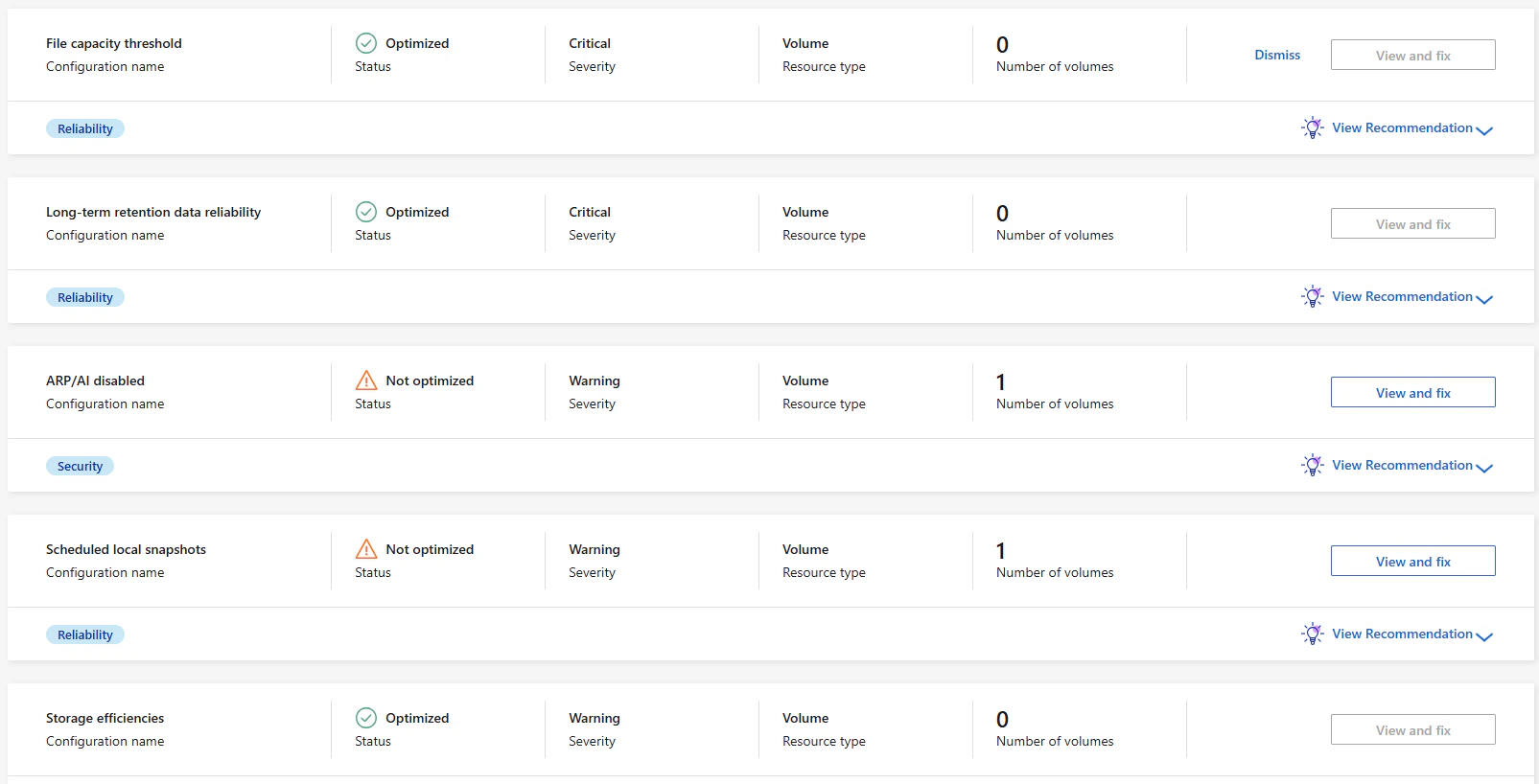This screenshot has height=784, width=1539.
Task: Click the Reliability tag under Scheduled local snapshots
Action: tap(85, 634)
